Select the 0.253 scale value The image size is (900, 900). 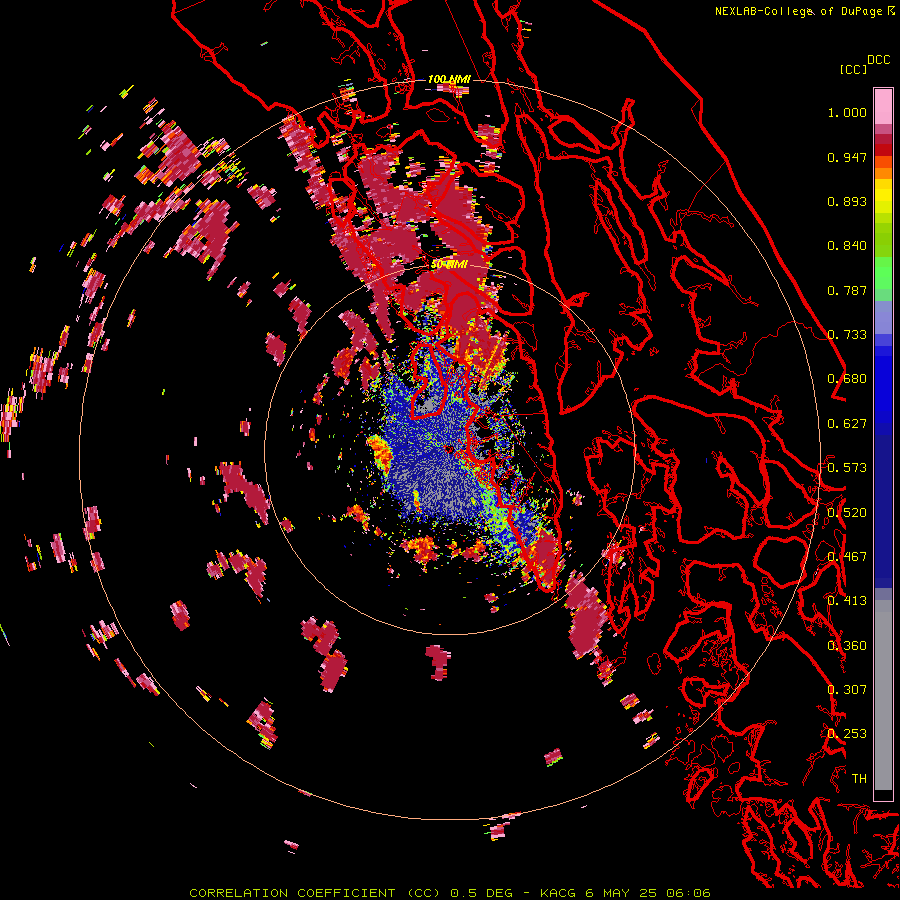[847, 734]
